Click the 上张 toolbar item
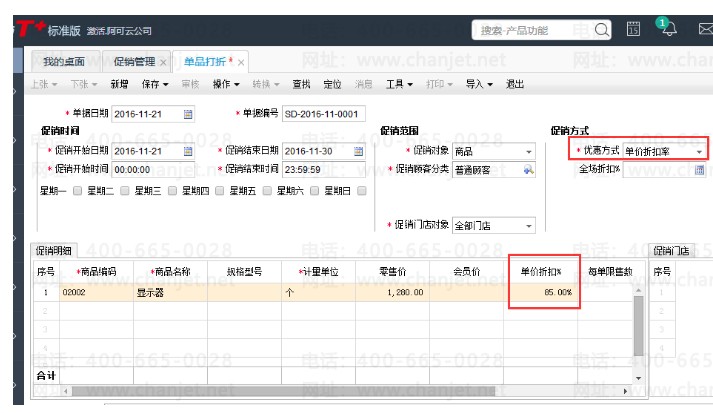Image resolution: width=713 pixels, height=413 pixels. pos(44,84)
